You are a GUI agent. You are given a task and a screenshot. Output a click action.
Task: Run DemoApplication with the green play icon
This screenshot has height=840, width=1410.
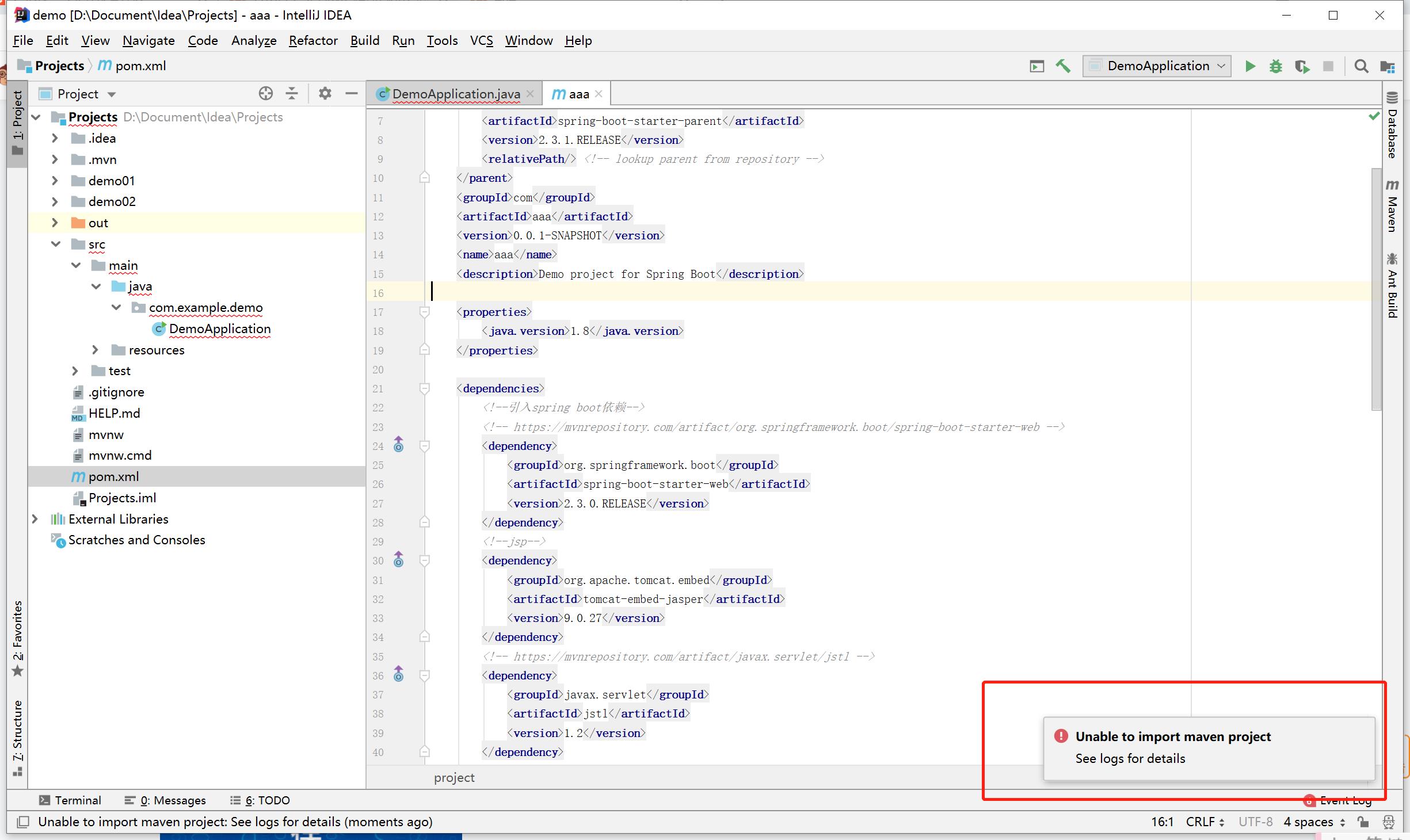pos(1250,66)
